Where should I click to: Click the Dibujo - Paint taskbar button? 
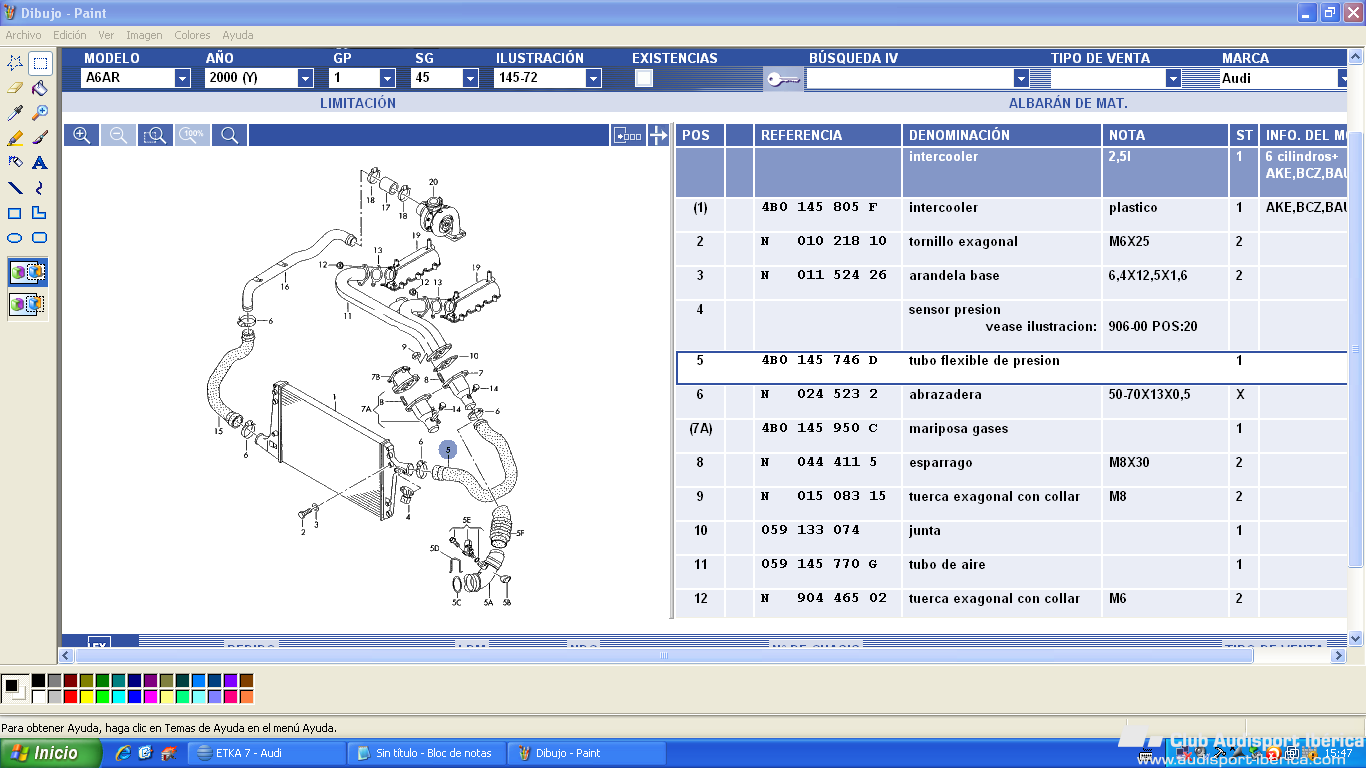pyautogui.click(x=587, y=753)
